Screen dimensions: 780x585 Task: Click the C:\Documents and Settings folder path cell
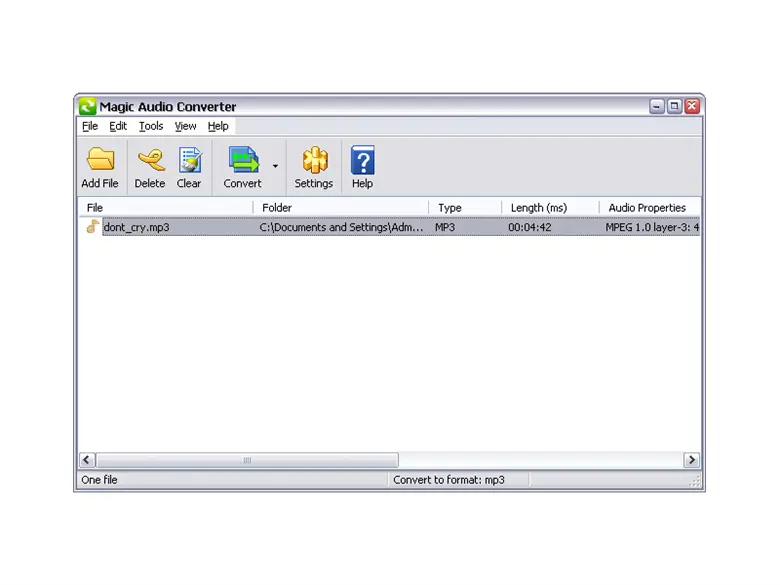341,227
